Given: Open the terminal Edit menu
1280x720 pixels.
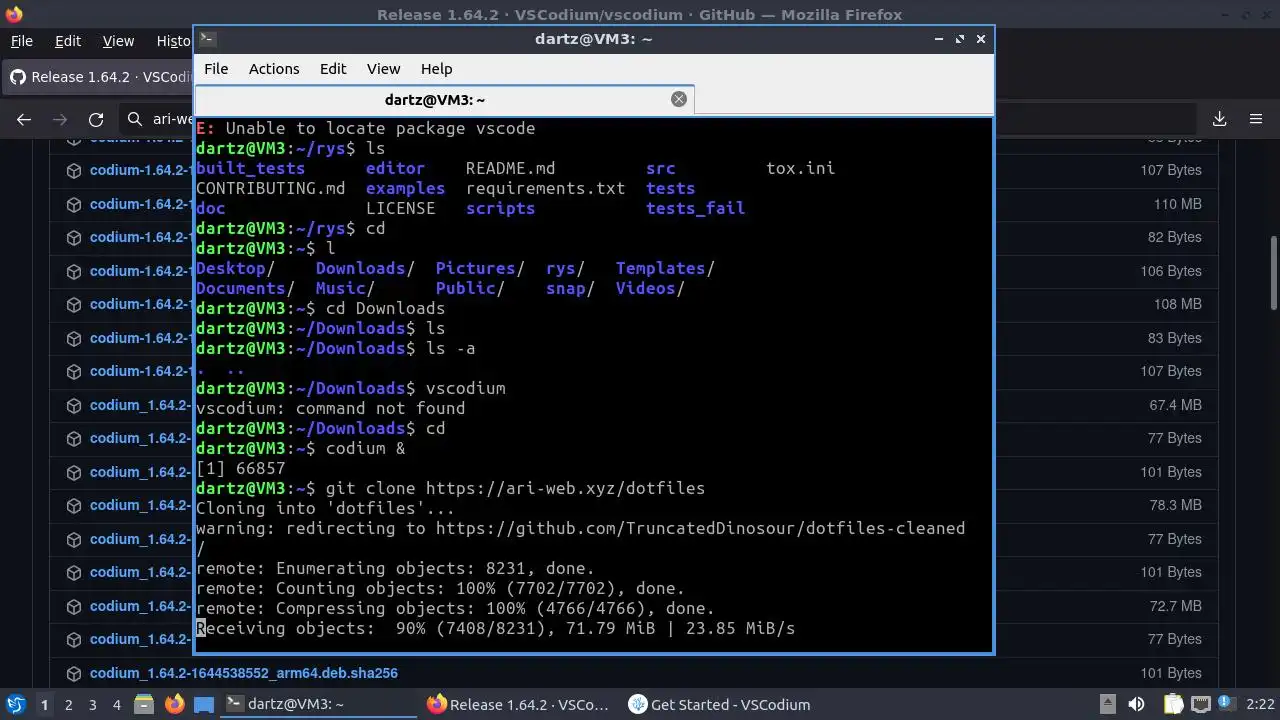Looking at the screenshot, I should (x=333, y=69).
